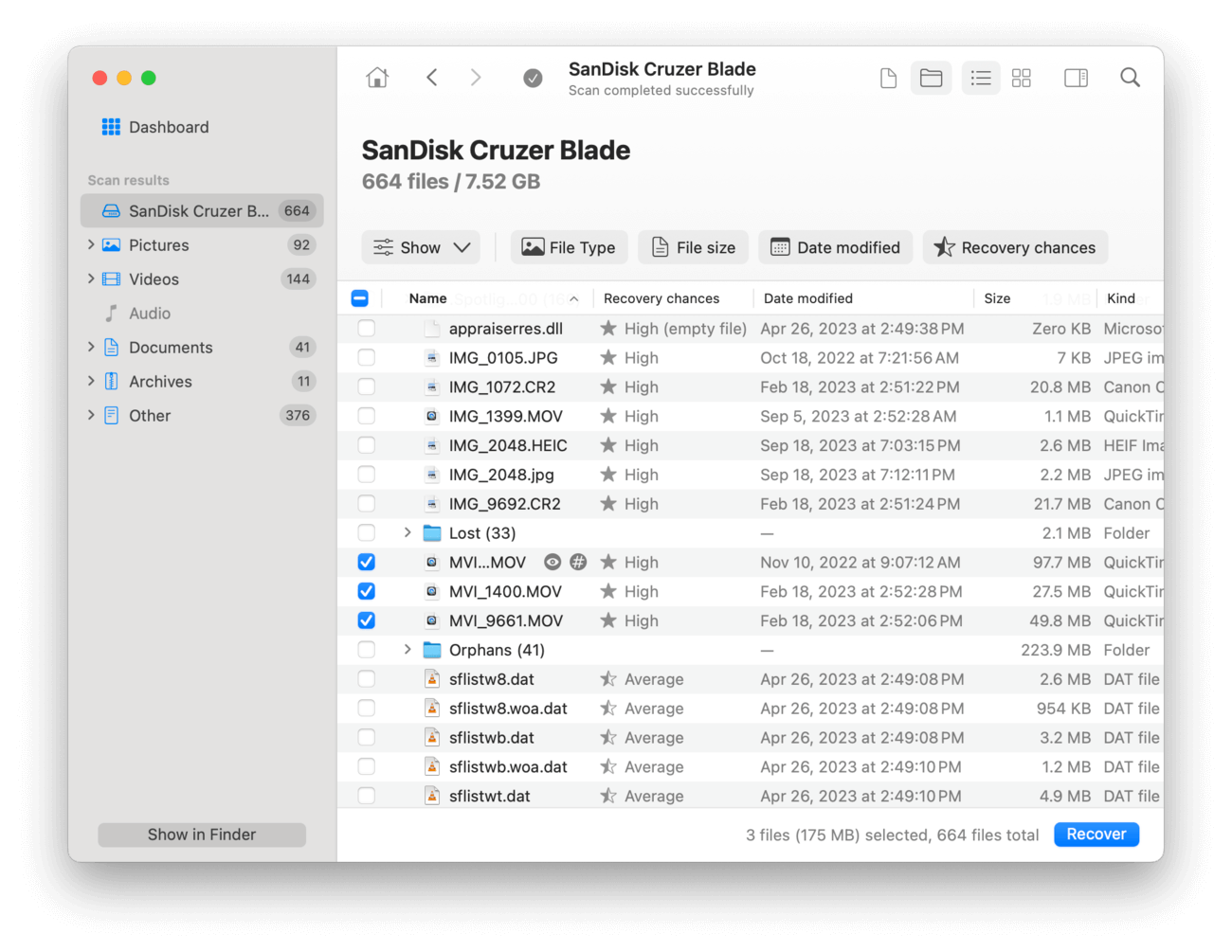1232x952 pixels.
Task: Click the file icon of IMG_1072.CR2
Action: pos(432,386)
